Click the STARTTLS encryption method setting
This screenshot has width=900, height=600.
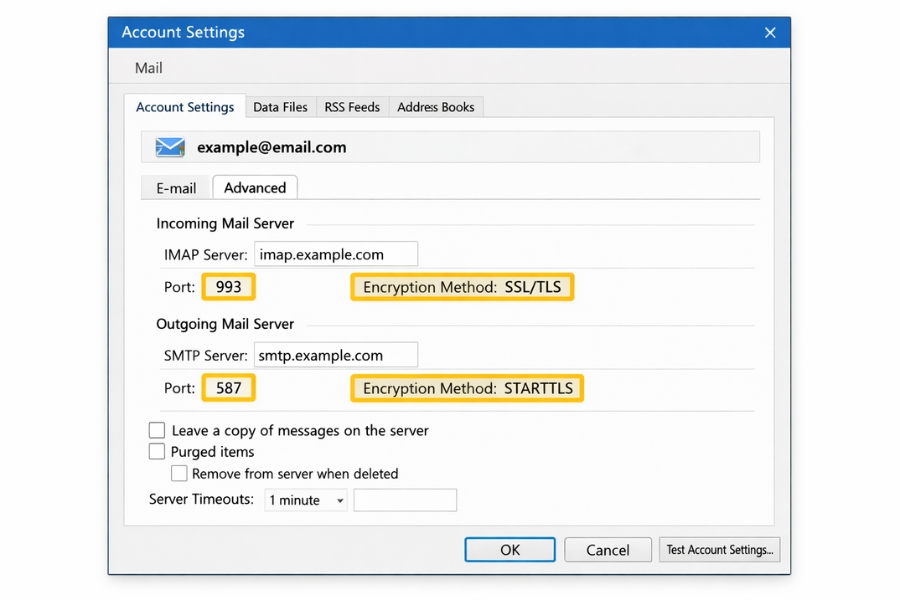466,388
